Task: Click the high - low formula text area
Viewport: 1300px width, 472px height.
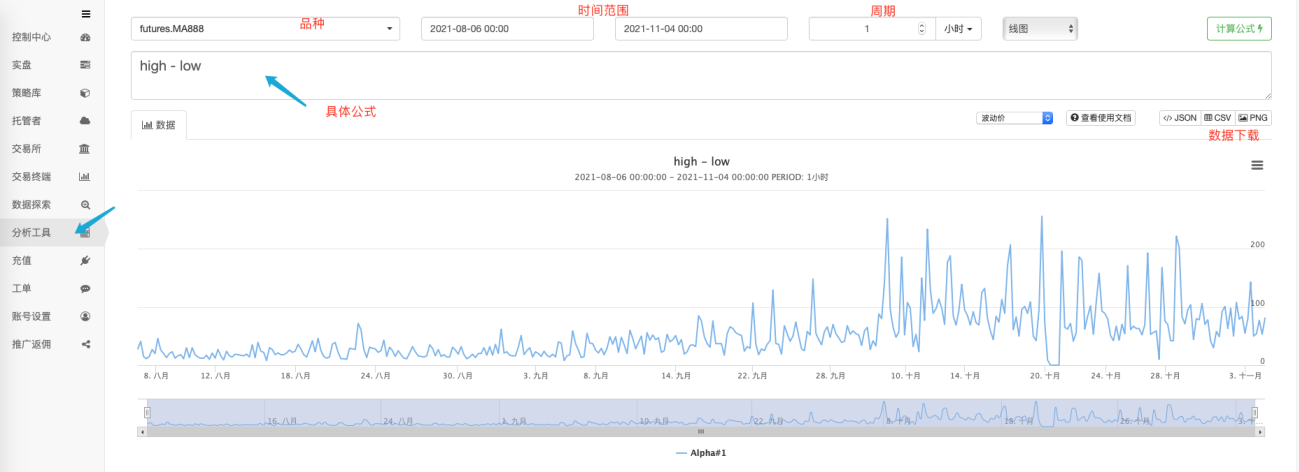Action: pos(701,76)
